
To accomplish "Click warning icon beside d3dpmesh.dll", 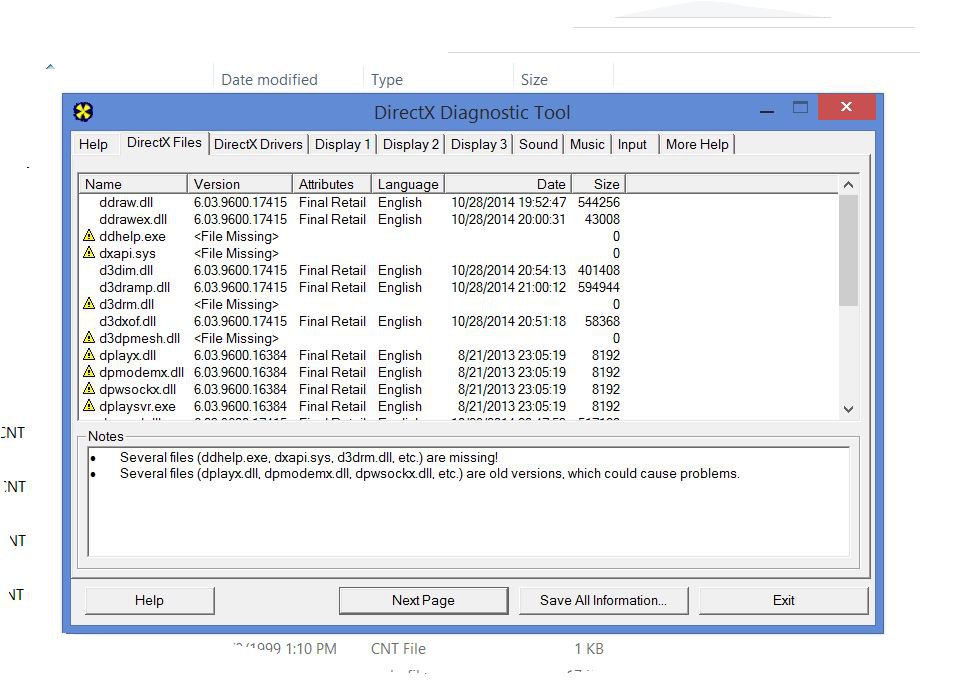I will [89, 338].
